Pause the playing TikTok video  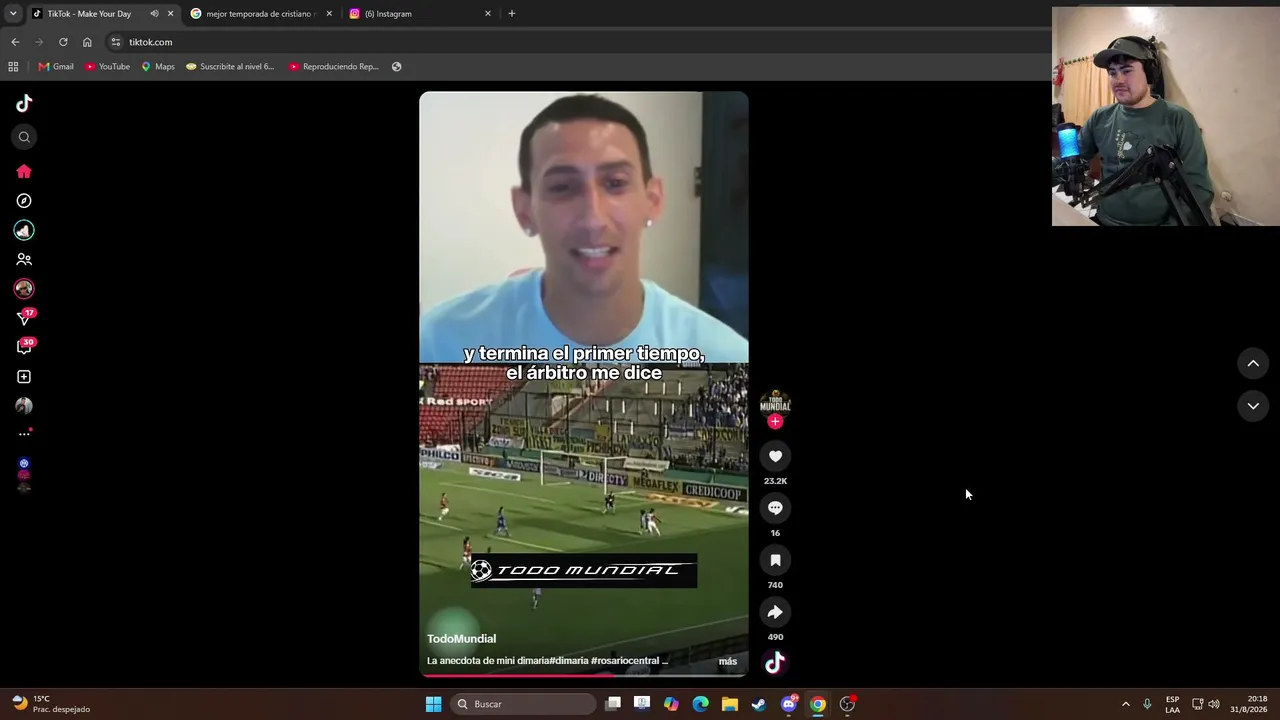(584, 384)
